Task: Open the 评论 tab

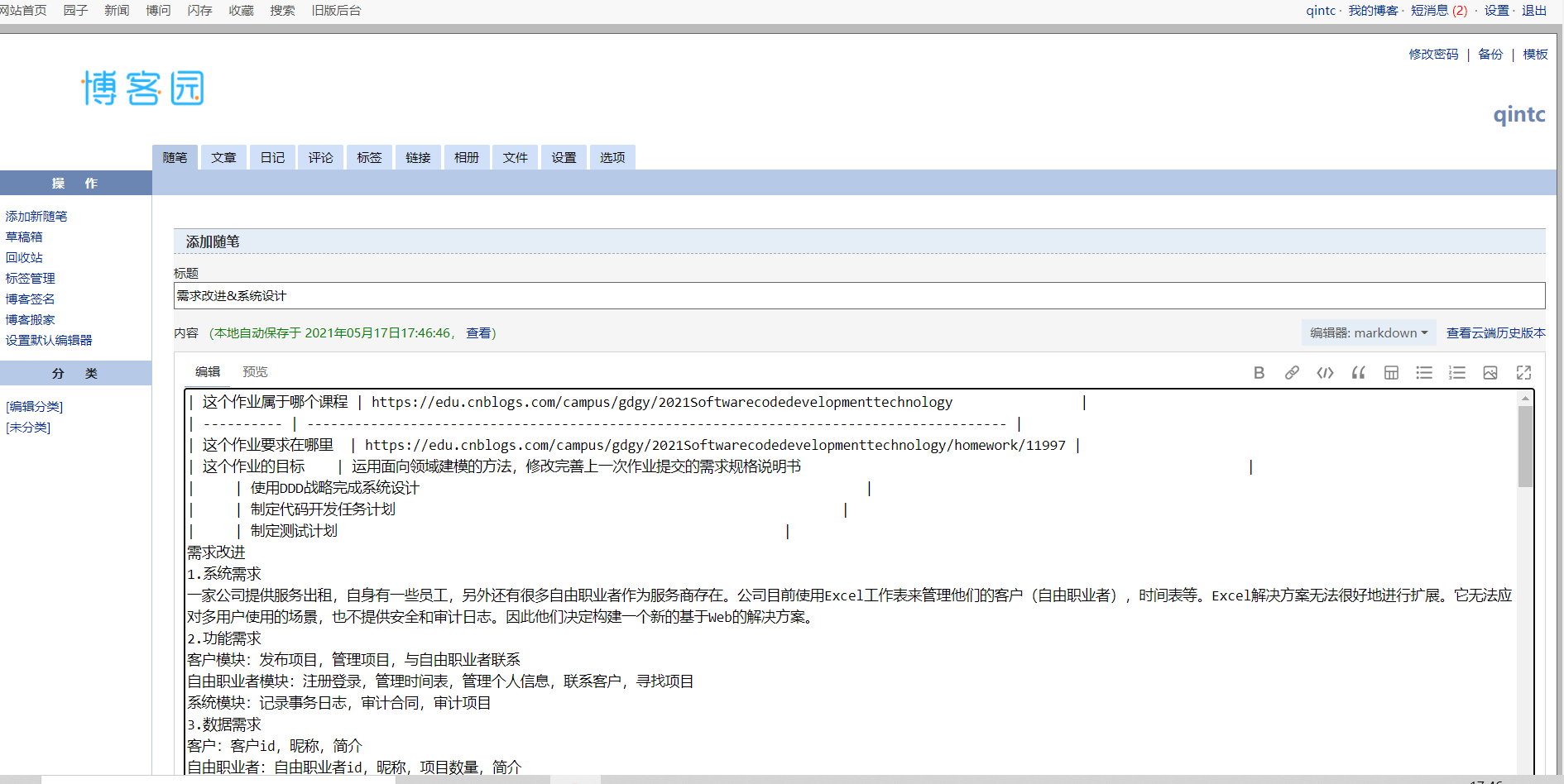Action: [x=321, y=157]
